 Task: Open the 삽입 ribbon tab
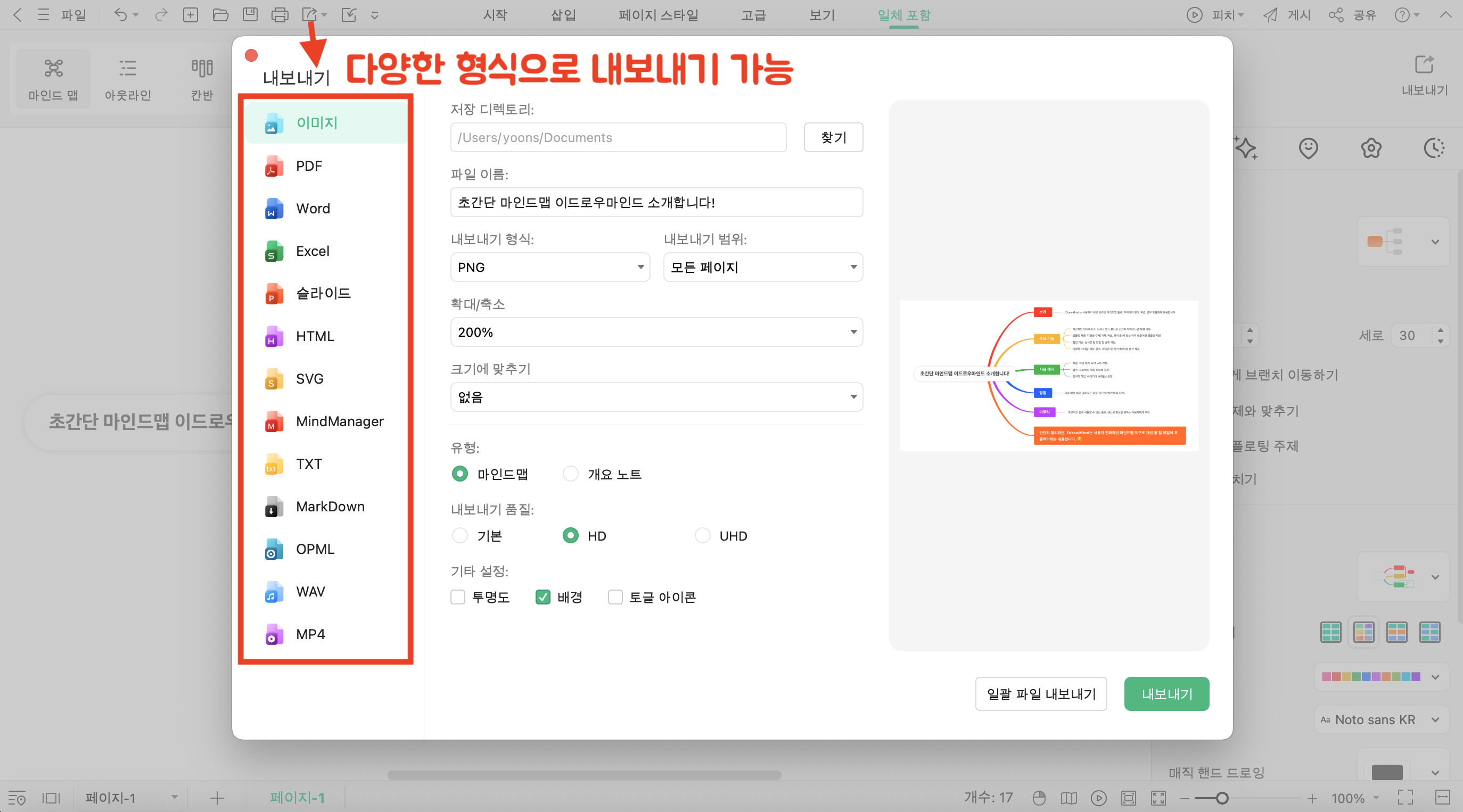click(563, 15)
